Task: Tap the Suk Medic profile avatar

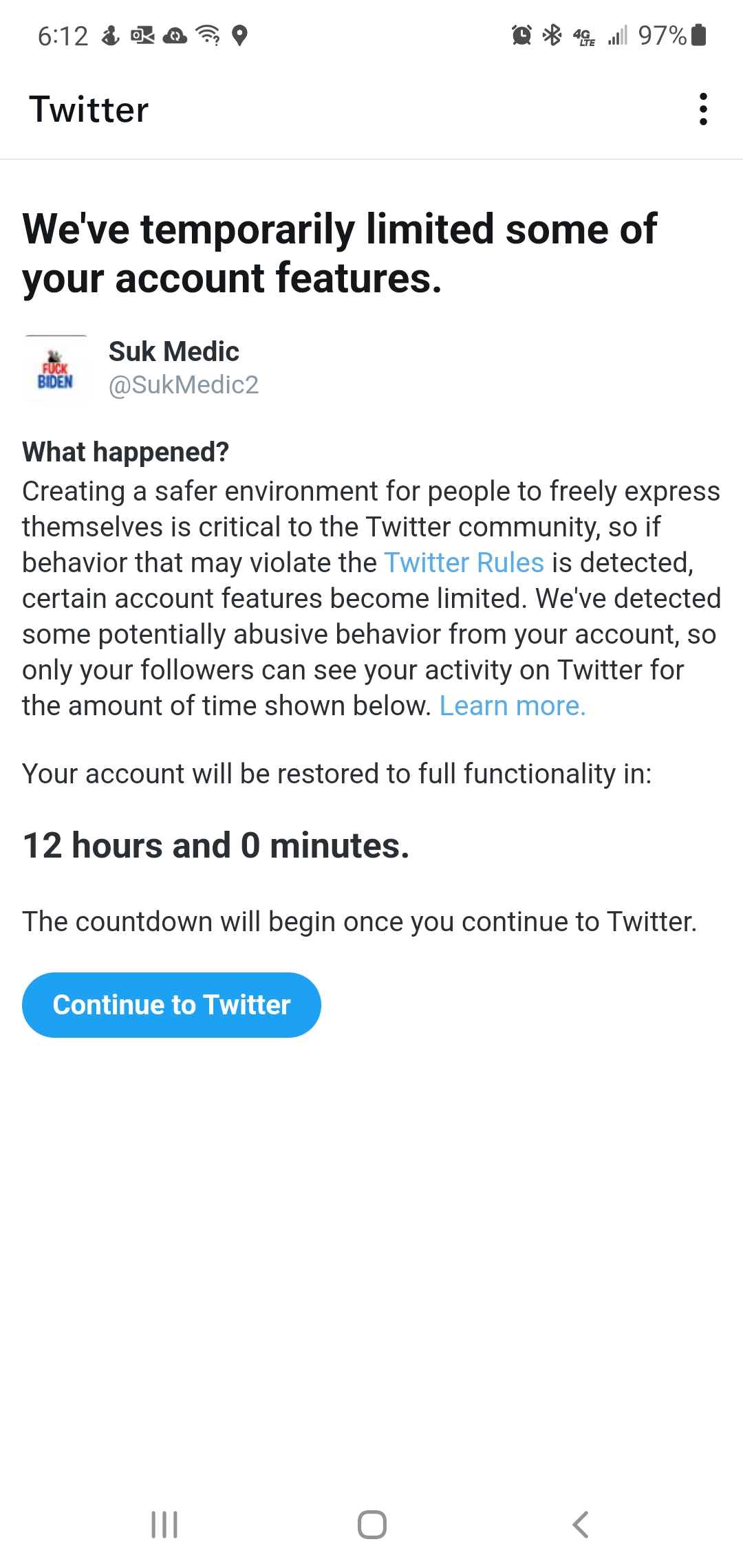Action: (56, 369)
